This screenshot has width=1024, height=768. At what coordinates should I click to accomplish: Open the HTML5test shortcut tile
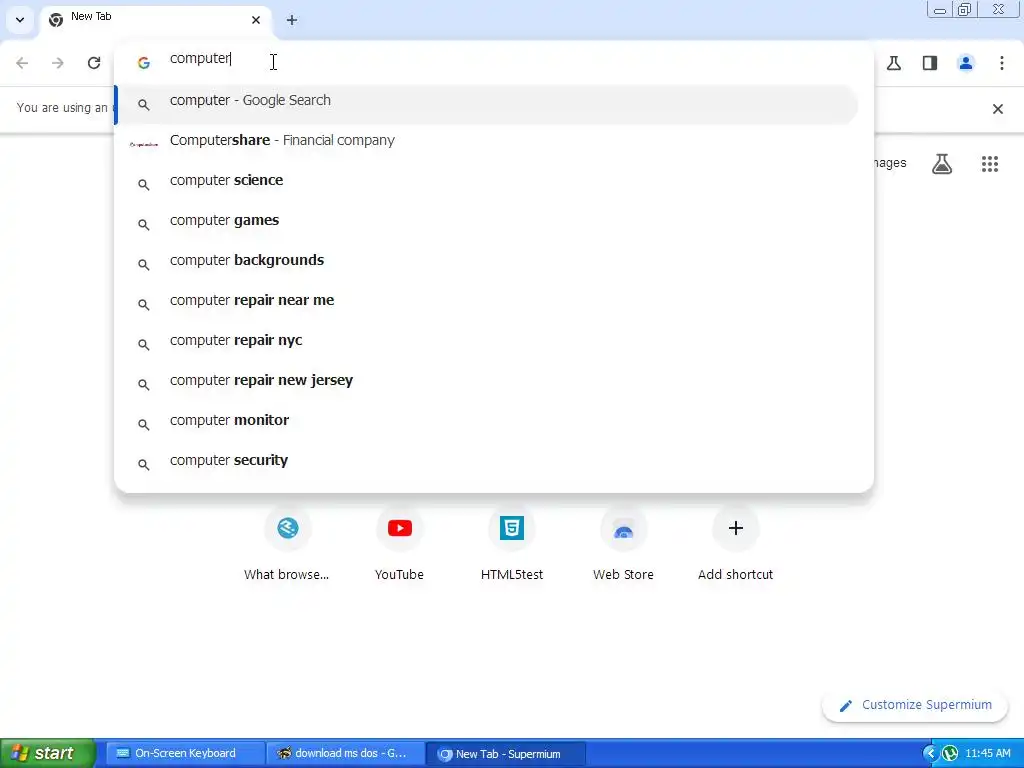tap(511, 543)
